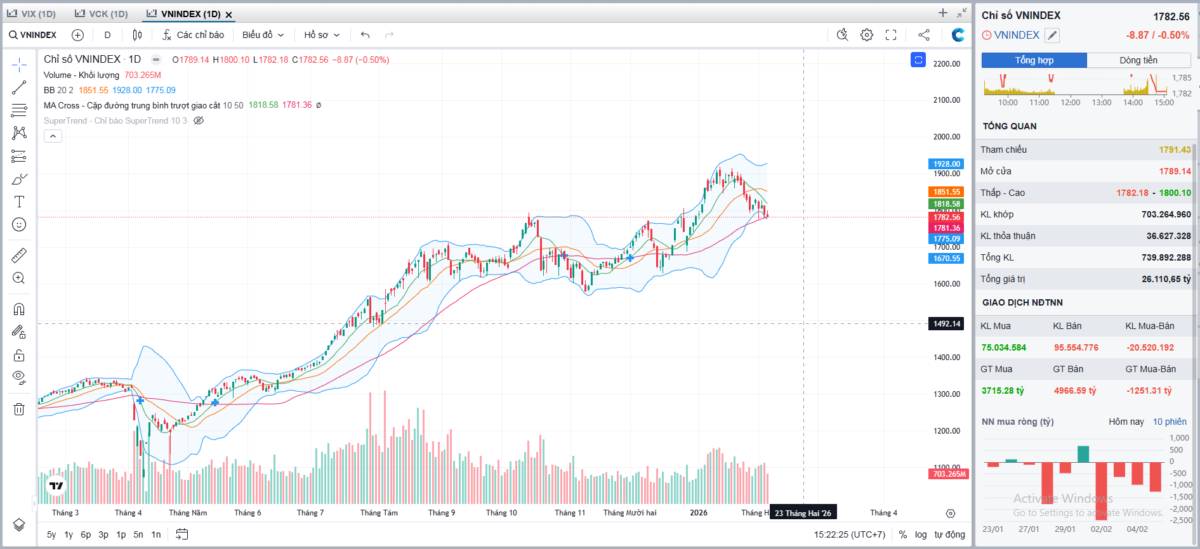Image resolution: width=1200 pixels, height=549 pixels.
Task: Switch to the Dòng tiền tab
Action: click(x=1138, y=60)
